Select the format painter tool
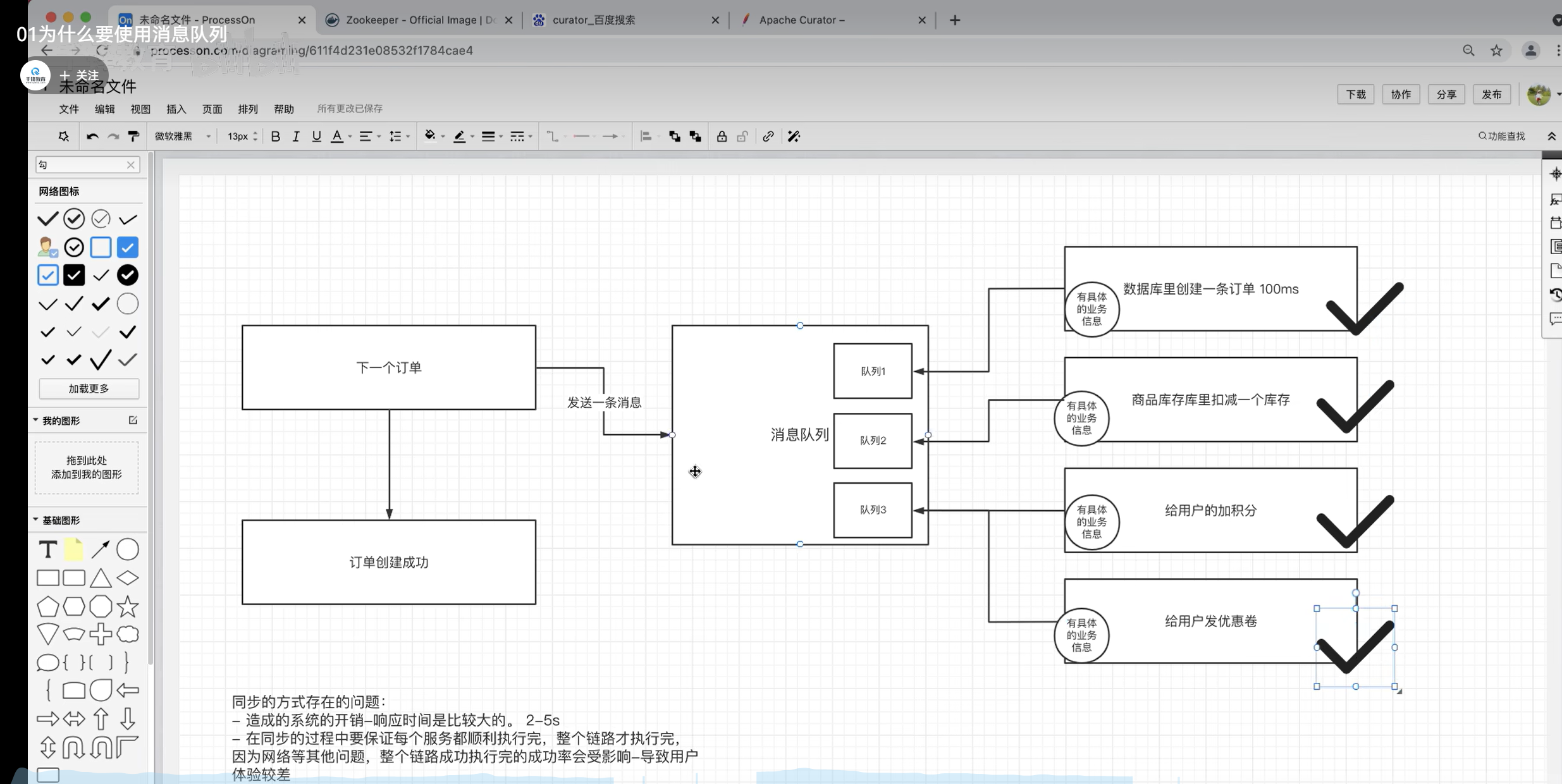 point(133,137)
